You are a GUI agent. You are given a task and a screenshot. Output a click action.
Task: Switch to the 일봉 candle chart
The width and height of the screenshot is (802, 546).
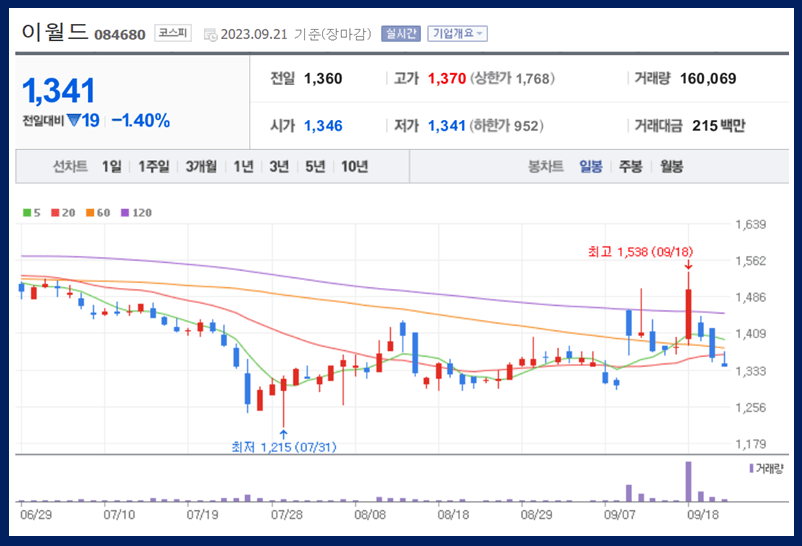point(591,166)
